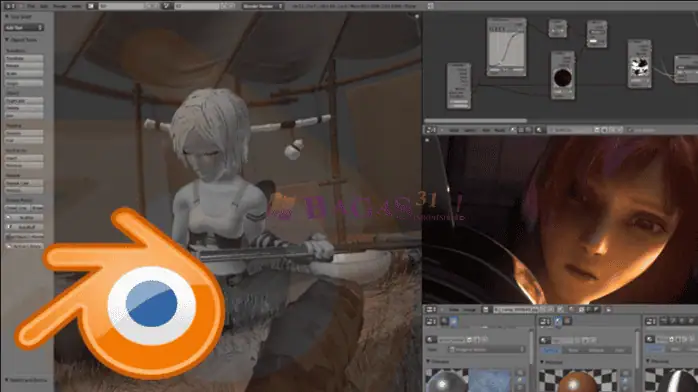698x392 pixels.
Task: Collapse Preview section in texture properties panel
Action: [x=428, y=362]
